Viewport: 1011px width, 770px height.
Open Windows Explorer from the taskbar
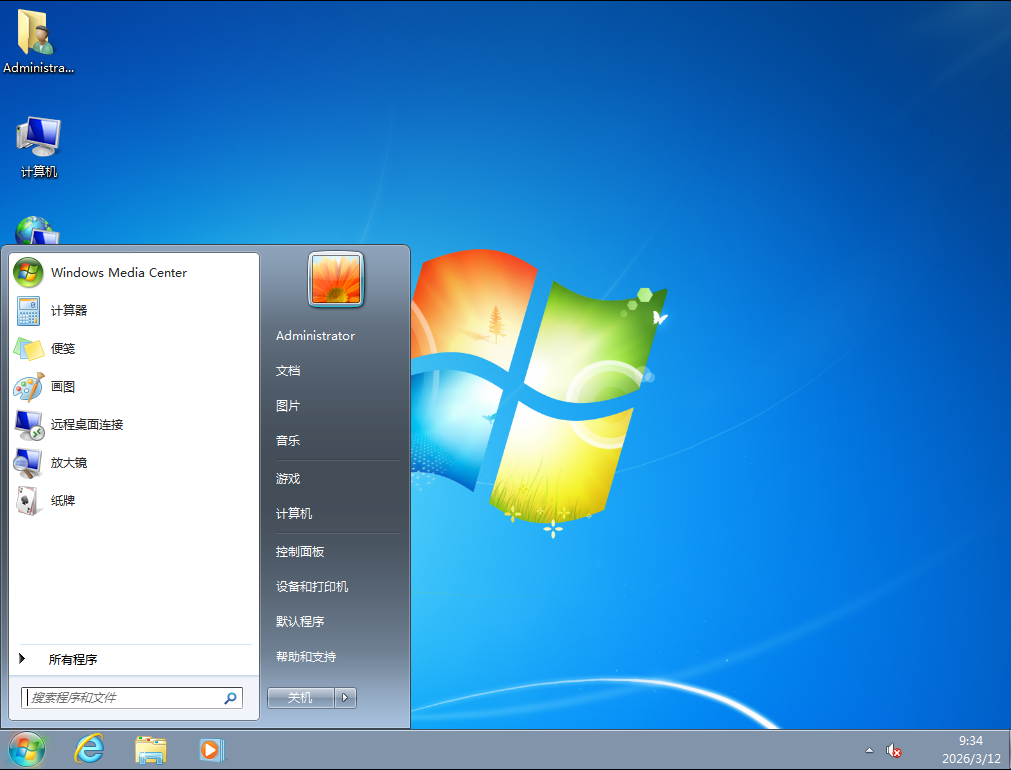click(x=150, y=749)
